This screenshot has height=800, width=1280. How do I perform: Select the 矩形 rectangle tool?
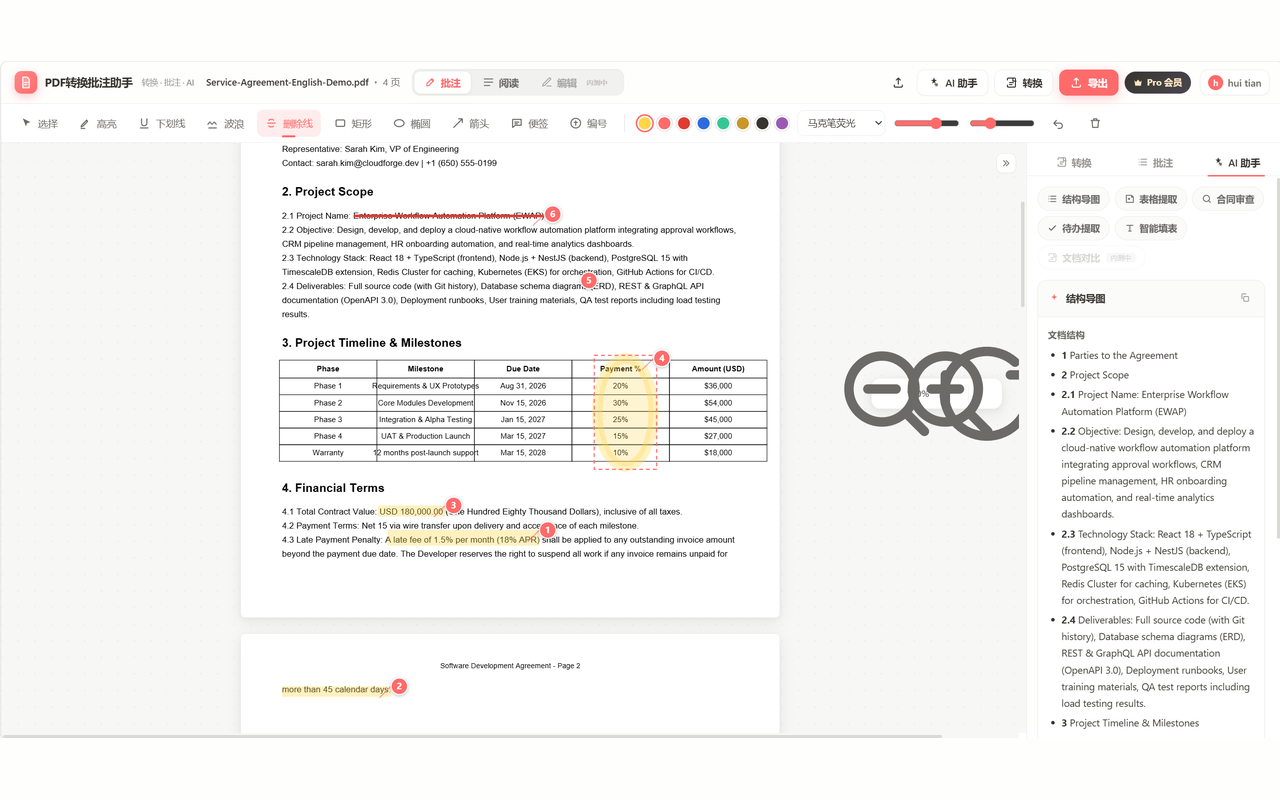click(353, 123)
